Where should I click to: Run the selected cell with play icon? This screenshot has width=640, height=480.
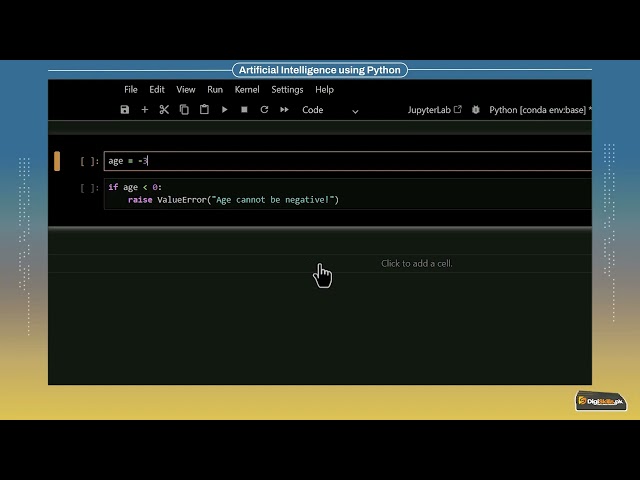[x=224, y=109]
